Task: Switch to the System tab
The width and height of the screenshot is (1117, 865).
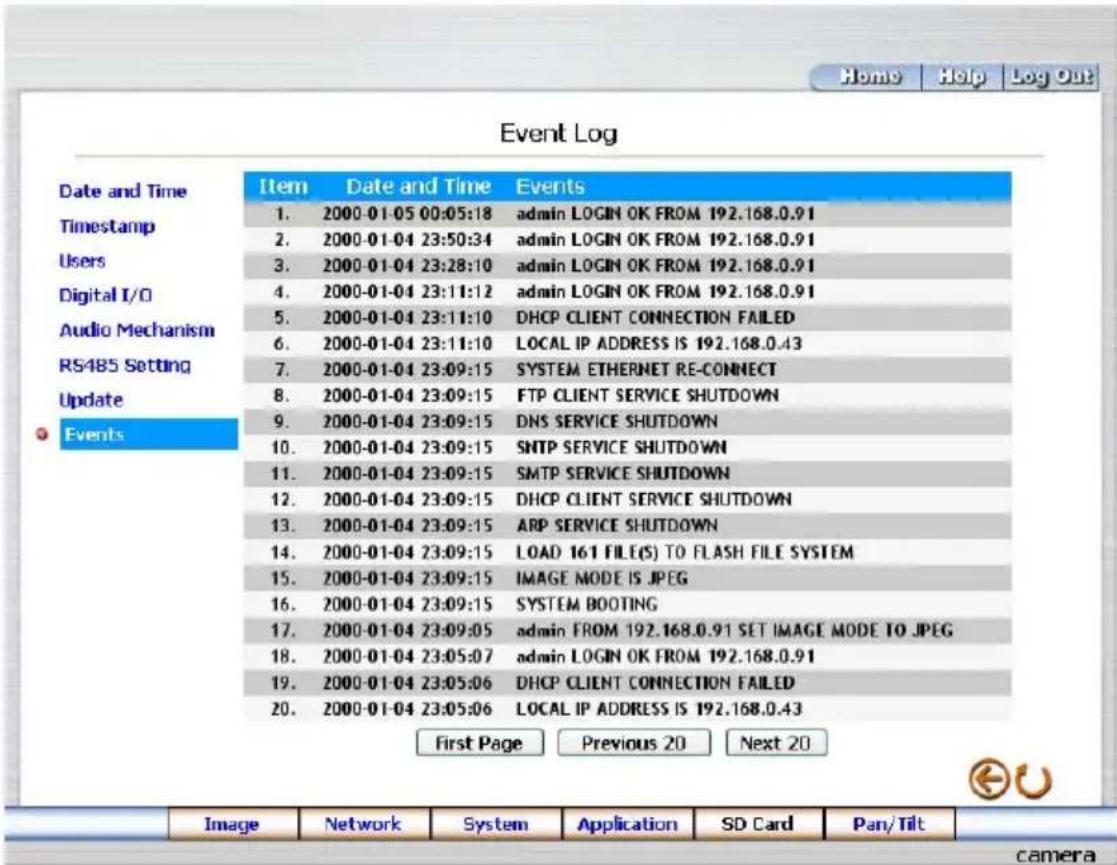Action: pos(495,824)
